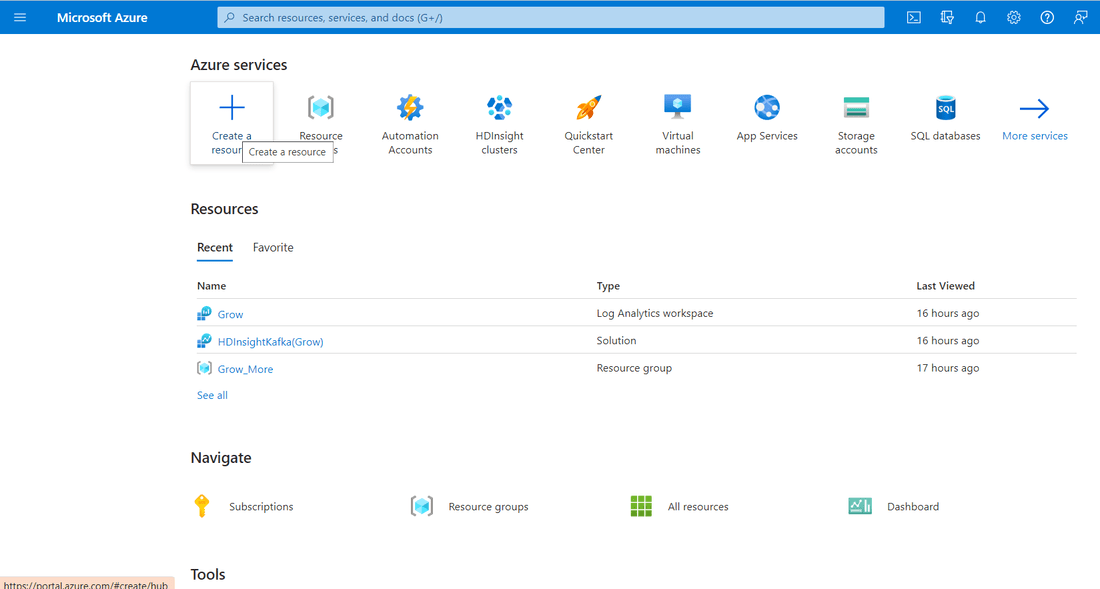Screen dimensions: 1100x589
Task: Open the Grow_More resource link
Action: tap(245, 369)
